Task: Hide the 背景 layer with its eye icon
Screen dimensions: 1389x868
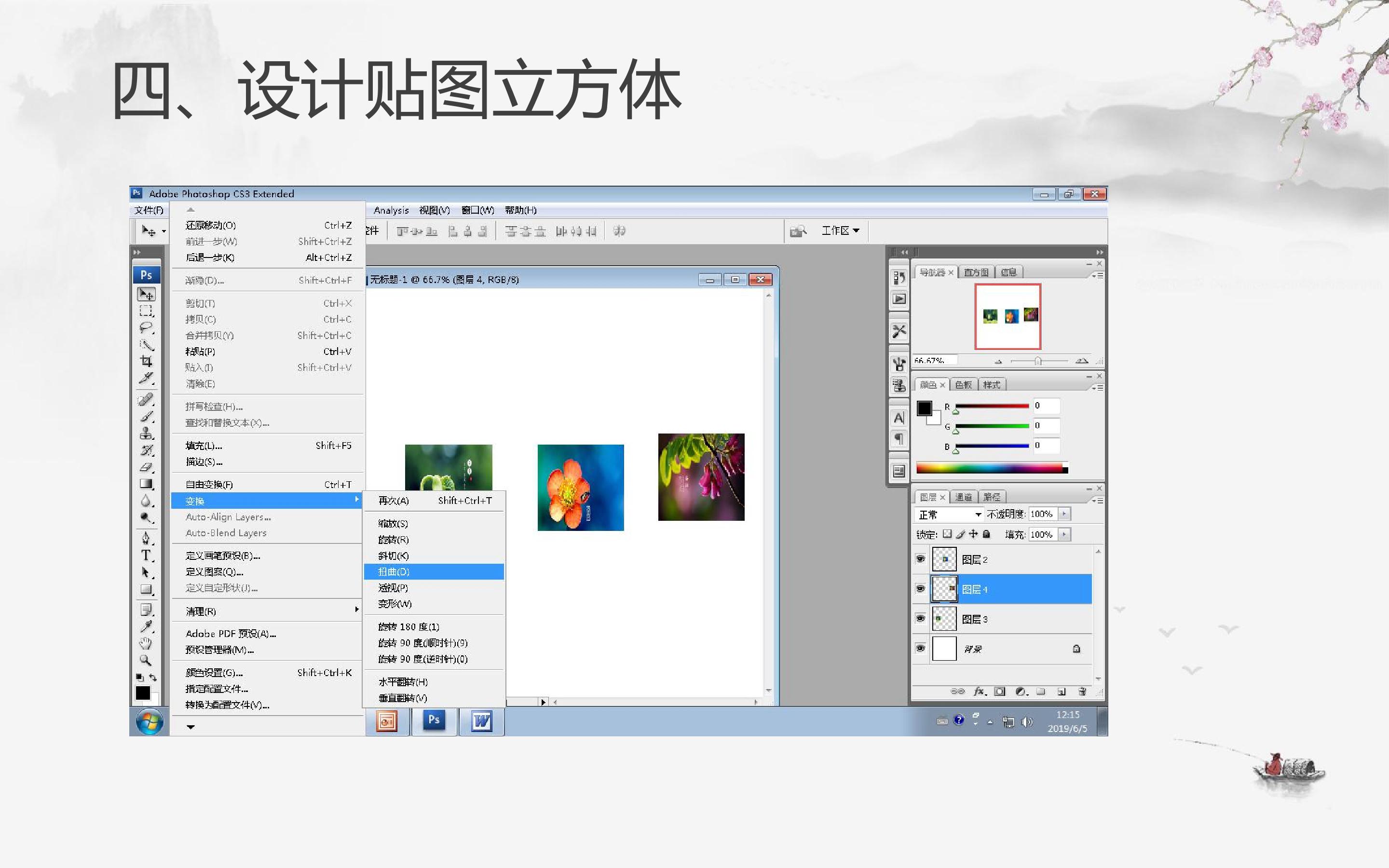Action: coord(921,648)
